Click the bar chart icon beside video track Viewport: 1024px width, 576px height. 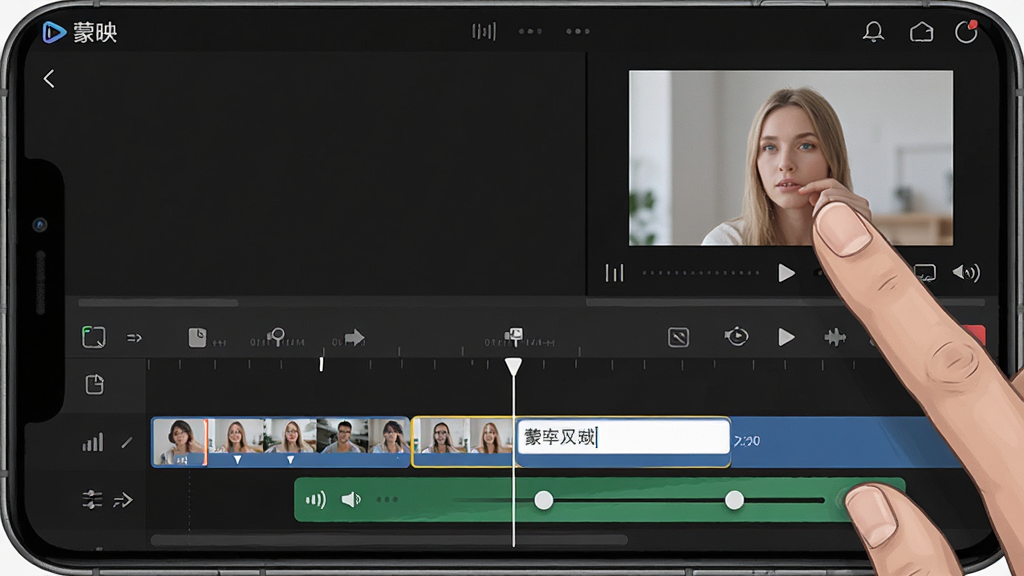[x=93, y=442]
